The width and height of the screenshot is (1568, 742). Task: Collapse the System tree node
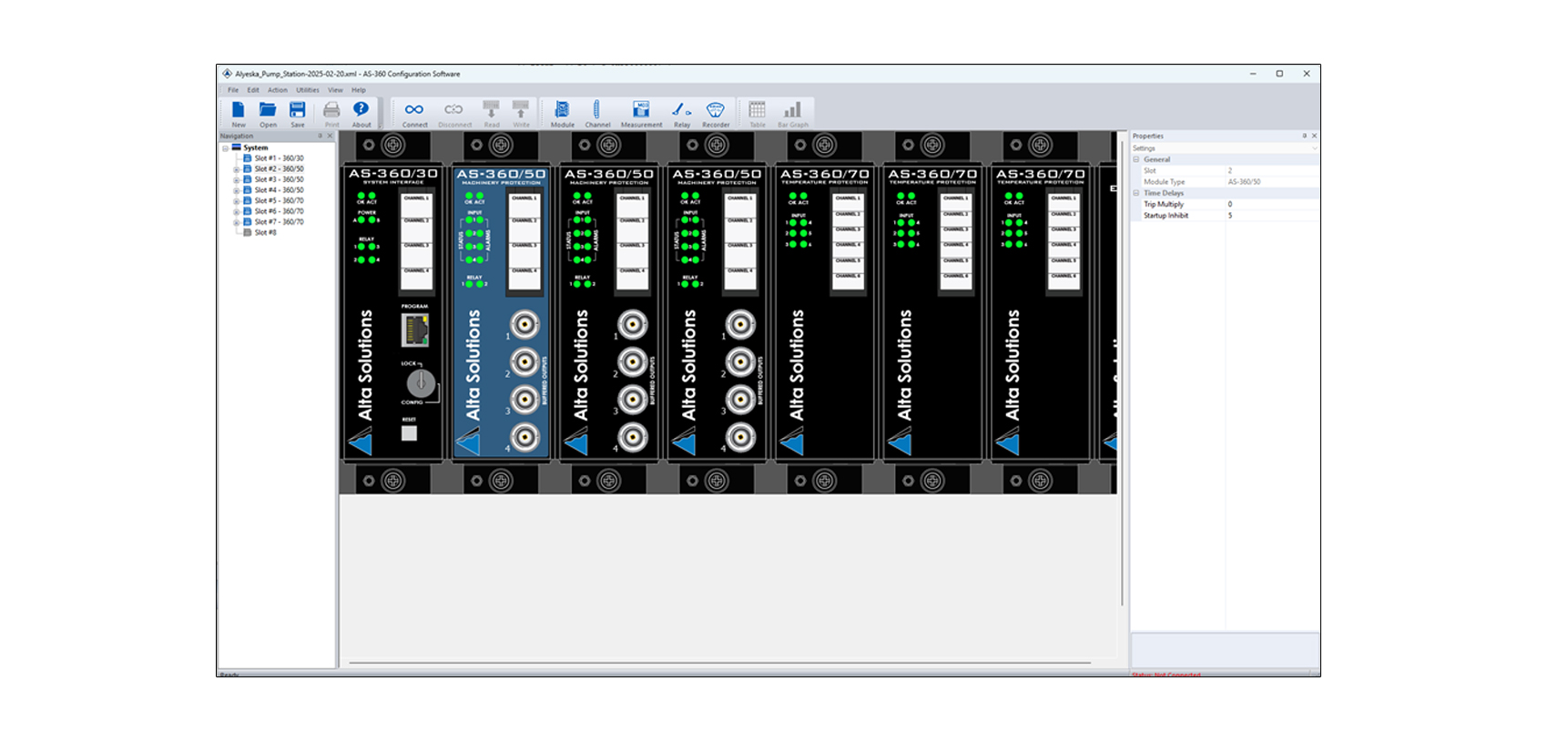pyautogui.click(x=225, y=147)
